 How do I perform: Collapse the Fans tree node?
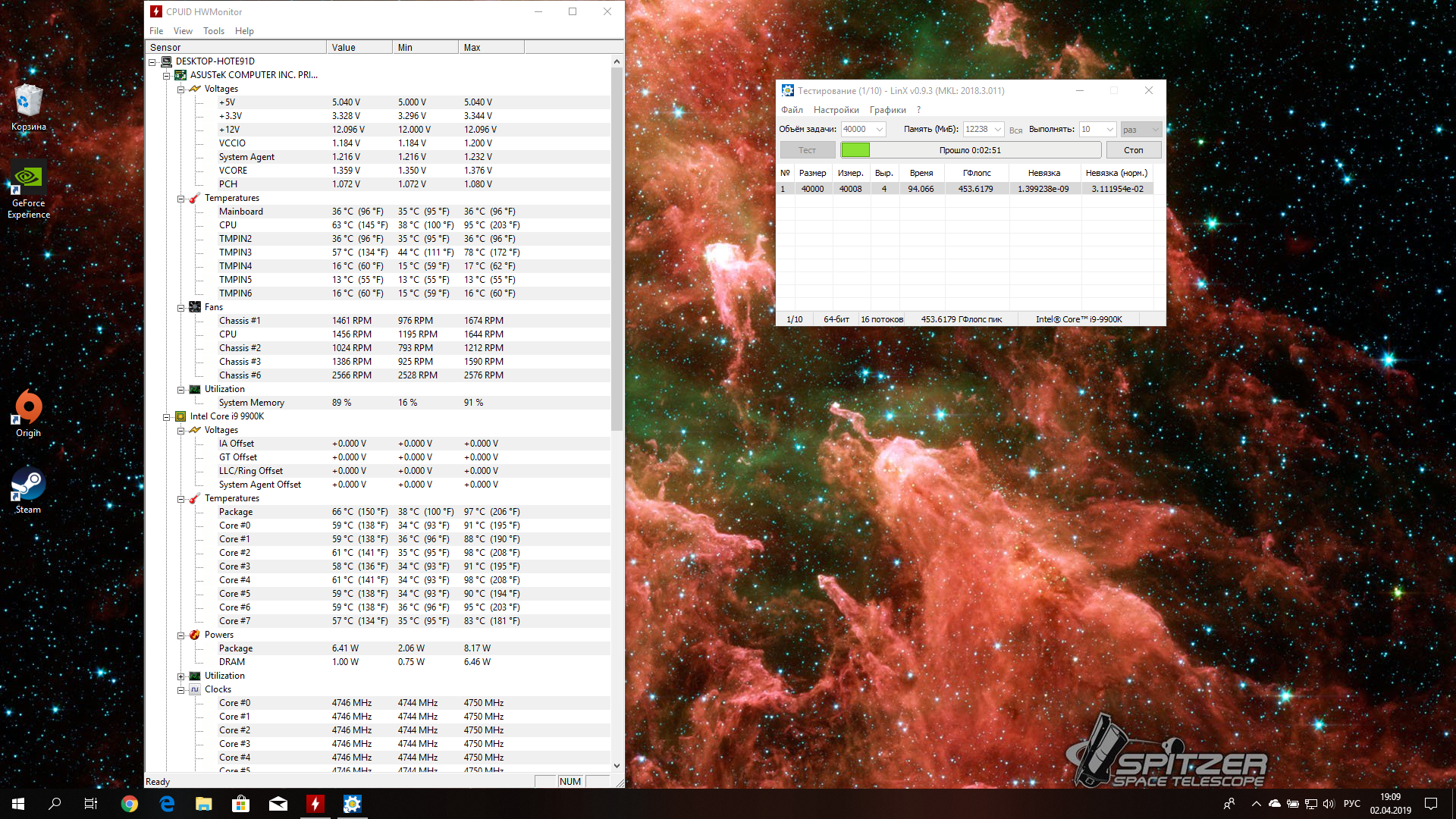pos(181,308)
